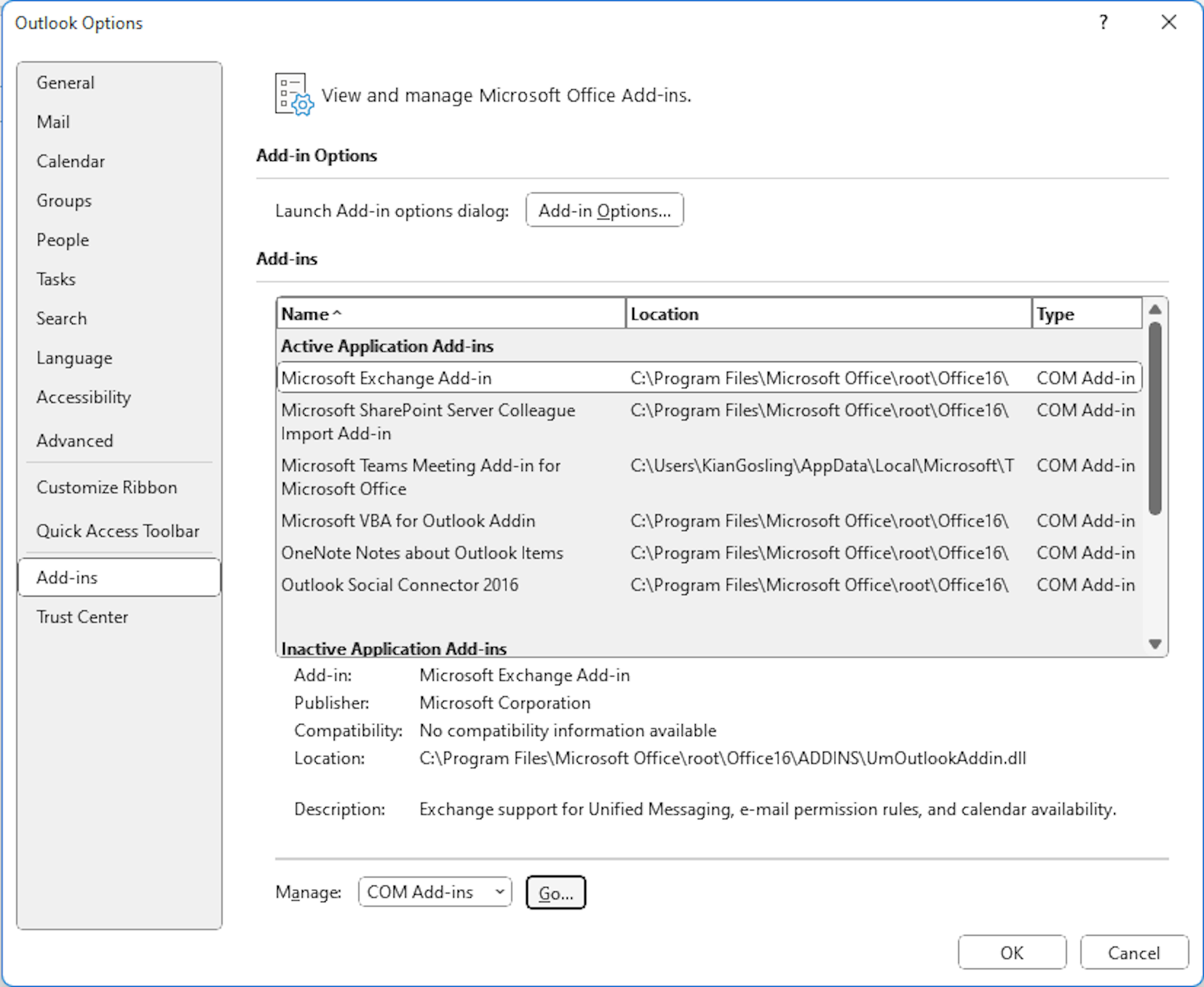Close the Outlook Options dialog
Screen dimensions: 1204x987
tap(1168, 23)
